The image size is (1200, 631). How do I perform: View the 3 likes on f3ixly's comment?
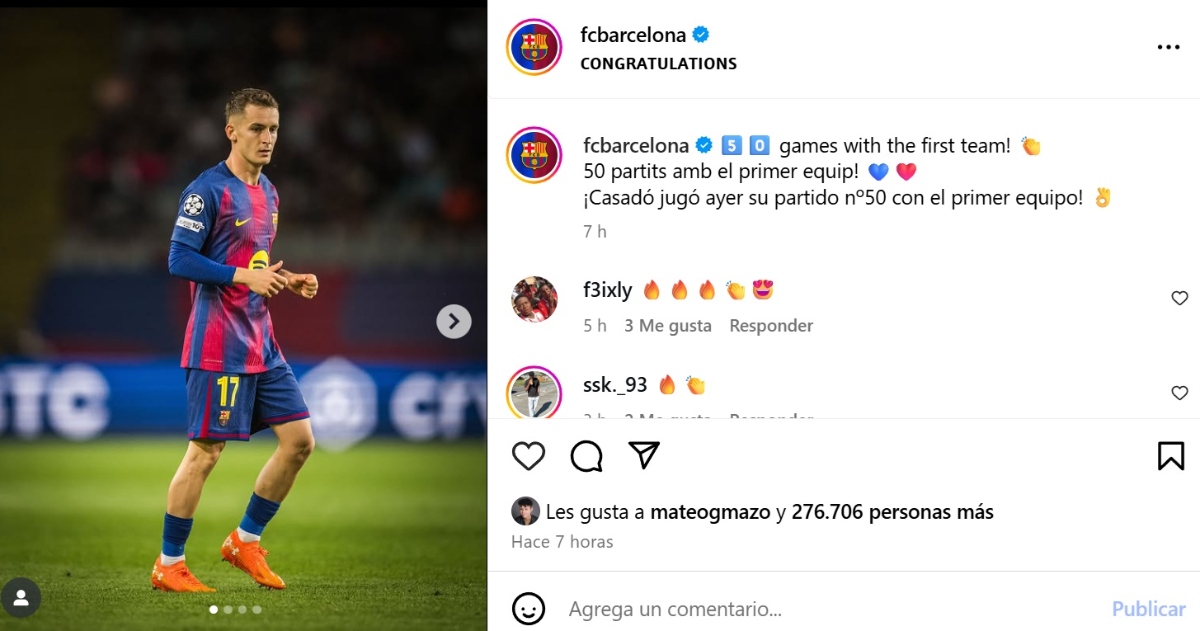click(668, 325)
